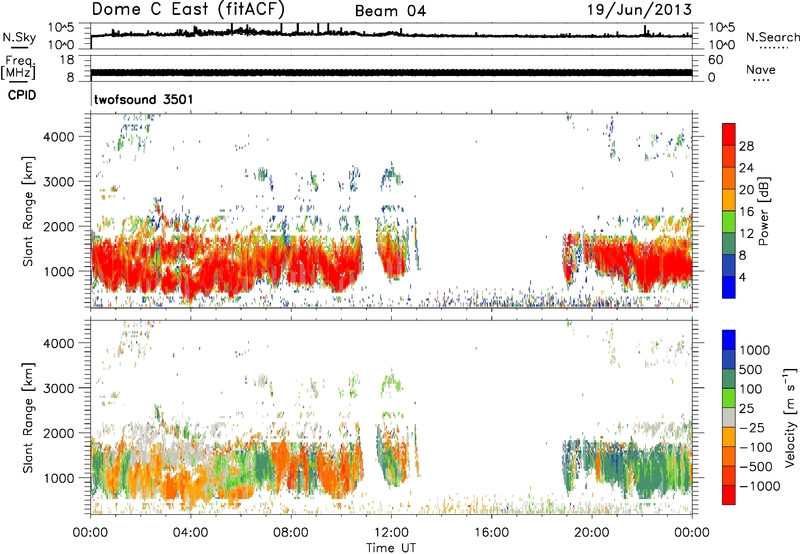Click the "-1000" value on the velocity scale
The image size is (800, 554).
pyautogui.click(x=759, y=486)
